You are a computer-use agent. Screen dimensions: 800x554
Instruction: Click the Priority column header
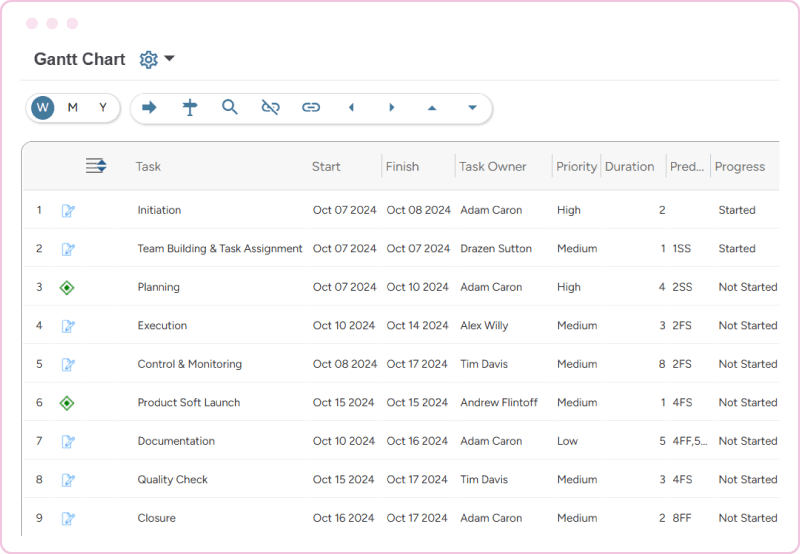pos(576,167)
